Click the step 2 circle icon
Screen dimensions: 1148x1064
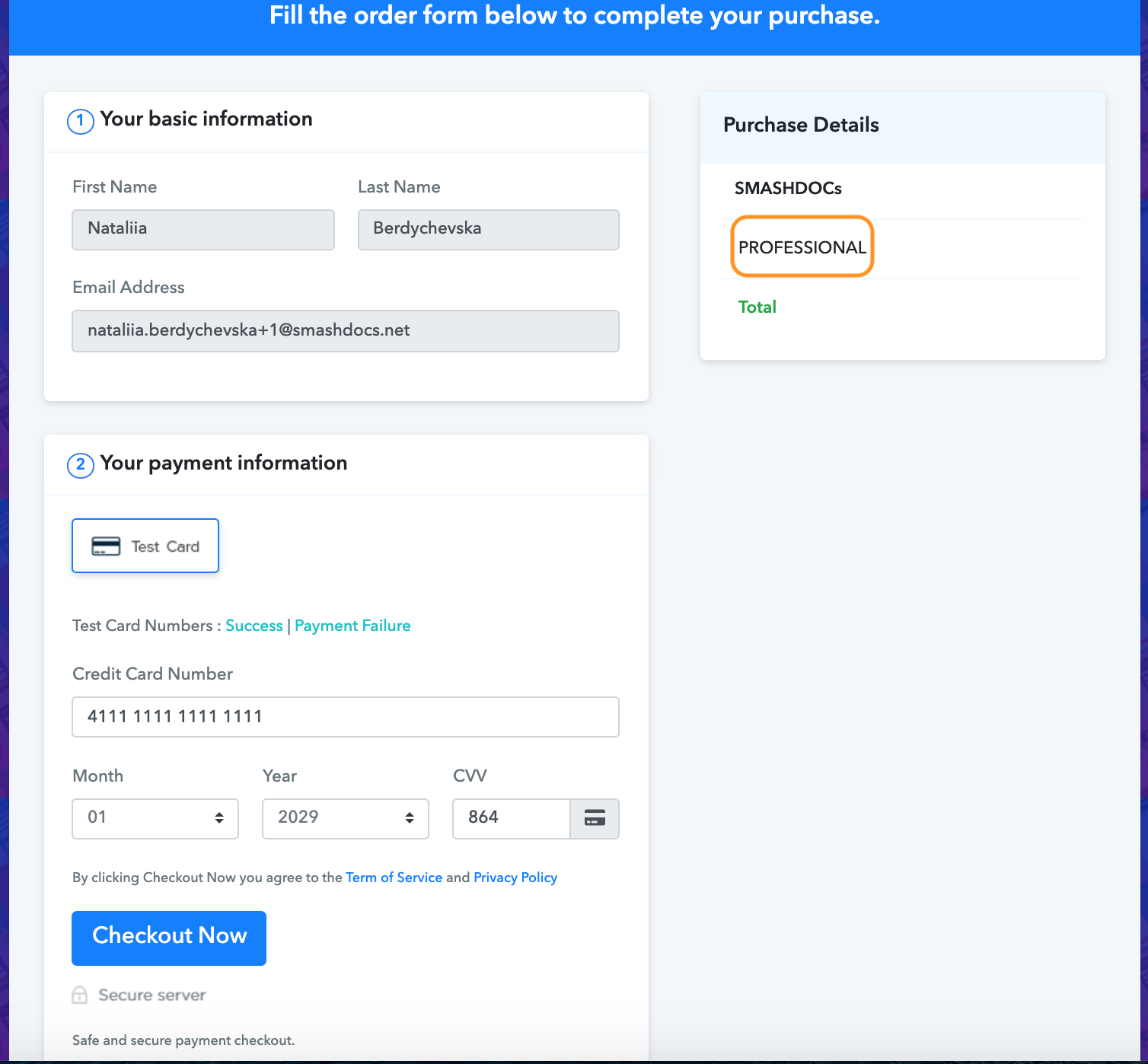click(81, 465)
